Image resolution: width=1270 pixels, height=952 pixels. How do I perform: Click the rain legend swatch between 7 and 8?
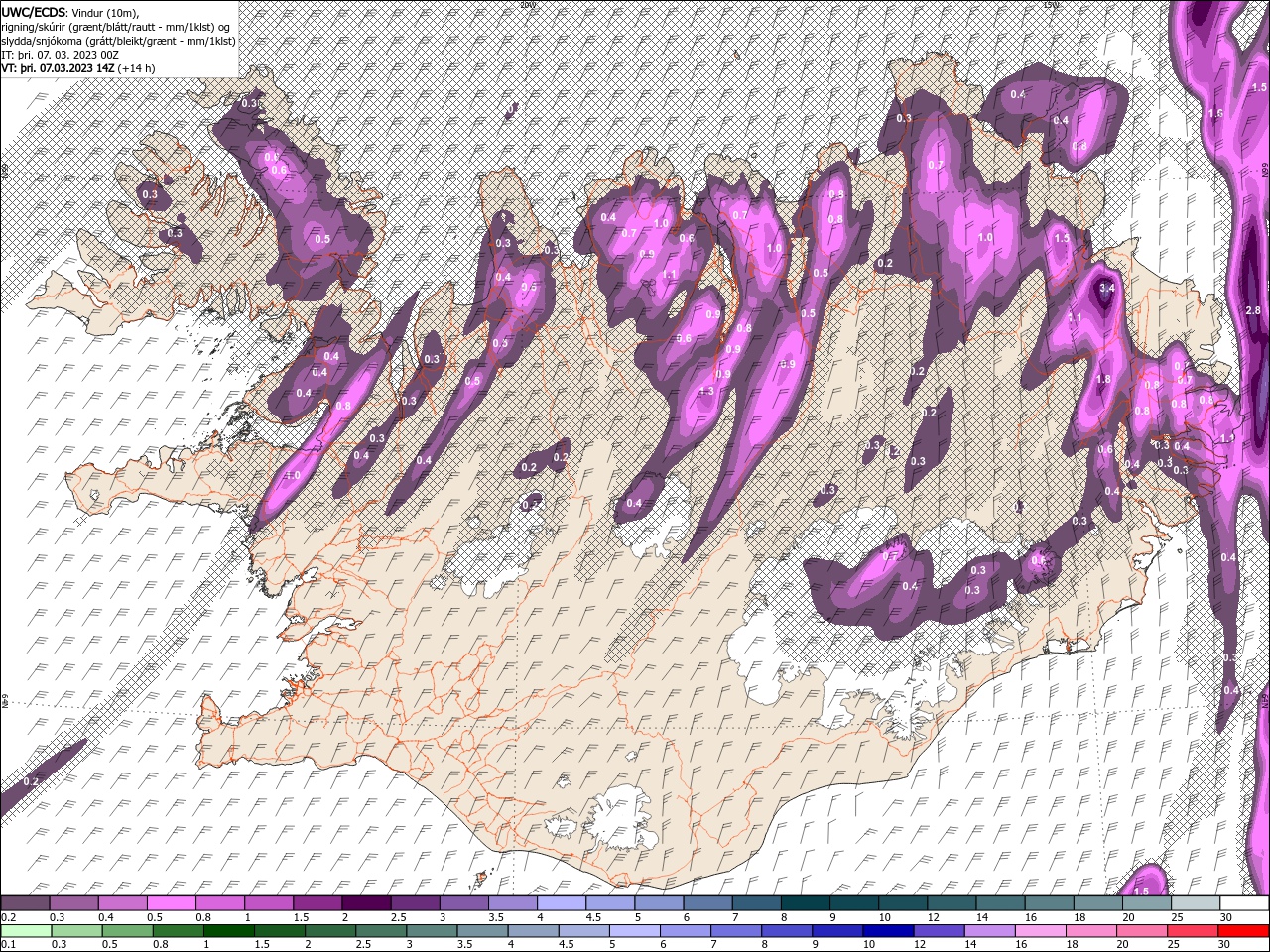point(736,931)
